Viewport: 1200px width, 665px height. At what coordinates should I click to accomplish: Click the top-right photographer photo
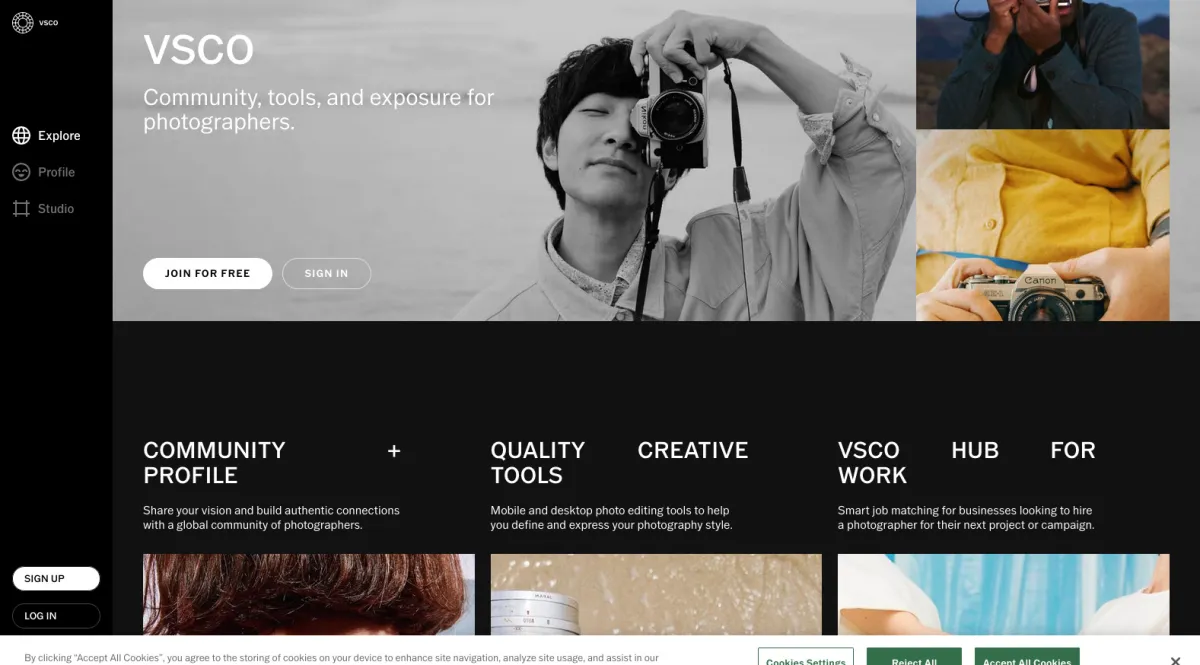[1042, 64]
